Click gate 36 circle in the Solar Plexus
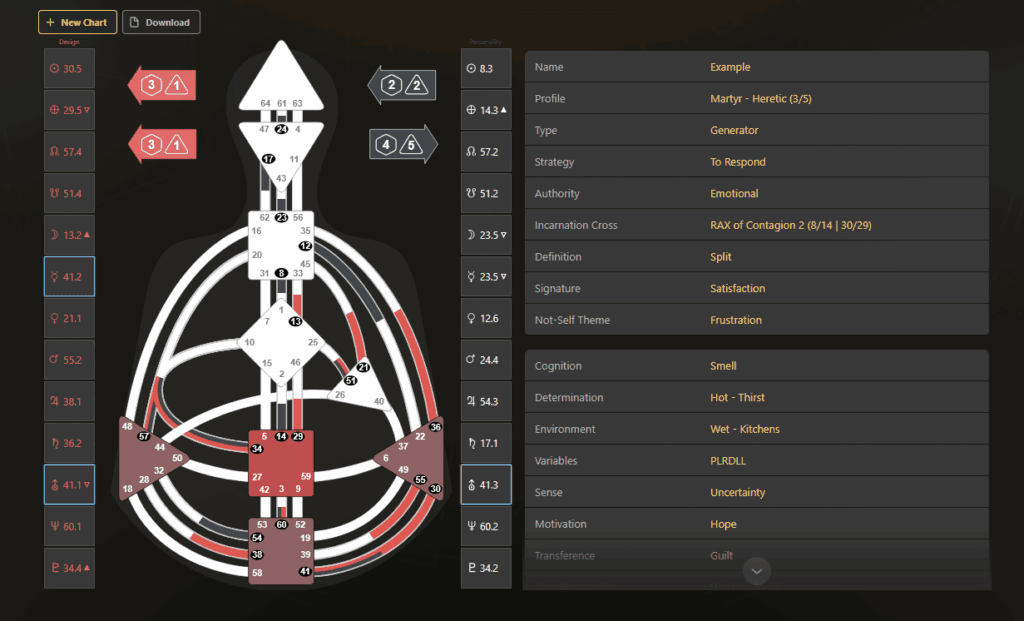The width and height of the screenshot is (1024, 621). click(x=436, y=427)
